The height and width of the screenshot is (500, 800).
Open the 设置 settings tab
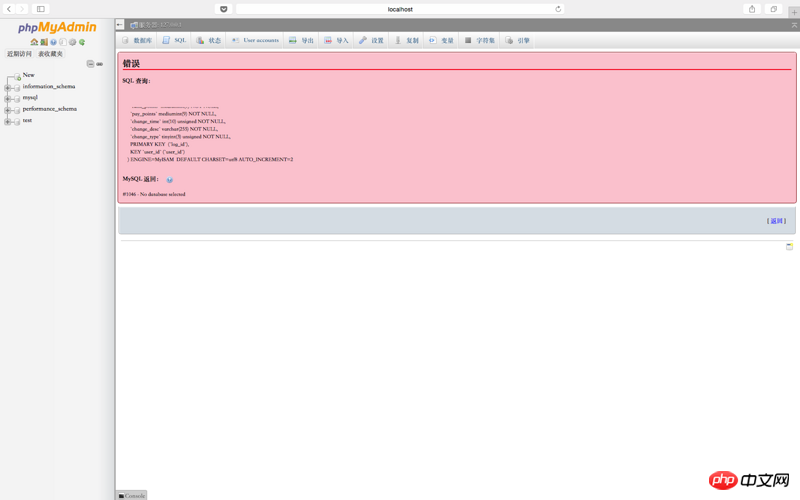(x=371, y=40)
